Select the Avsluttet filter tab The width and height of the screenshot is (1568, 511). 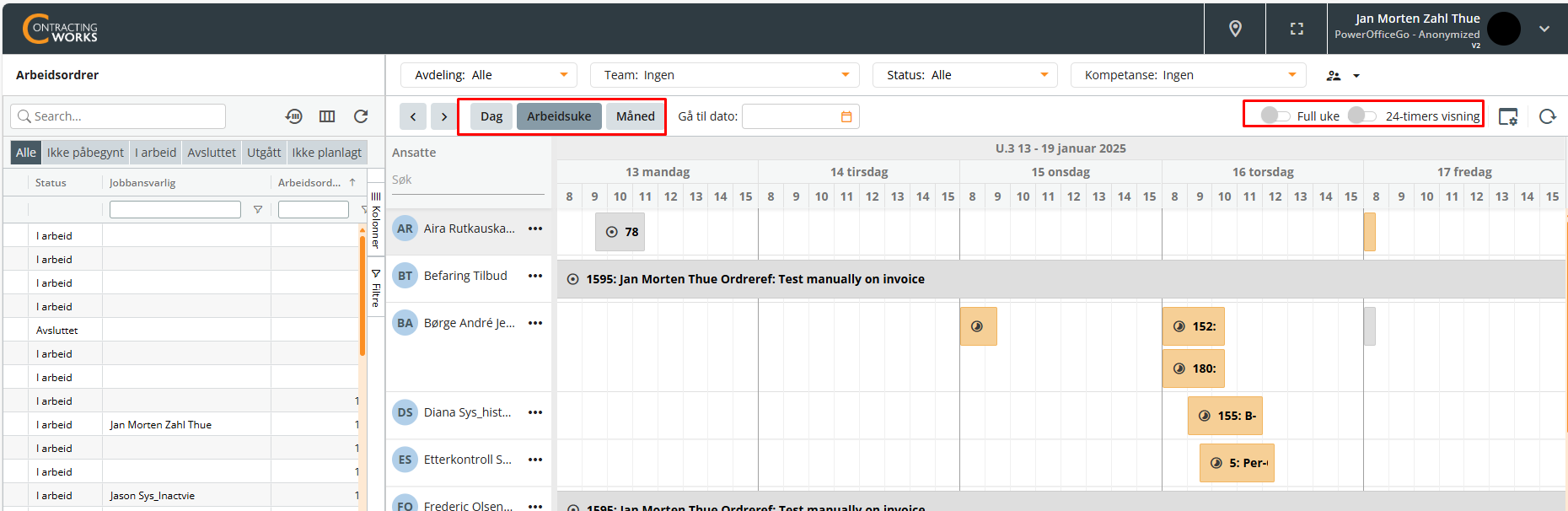pyautogui.click(x=212, y=153)
